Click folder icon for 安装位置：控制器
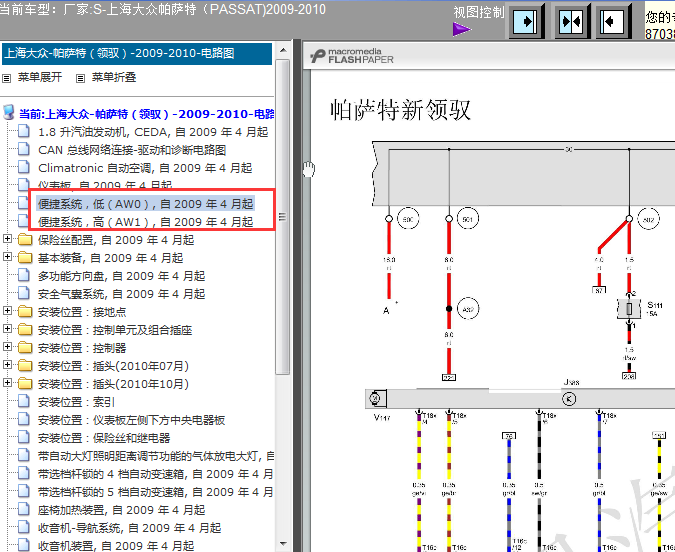675x552 pixels. coord(25,348)
